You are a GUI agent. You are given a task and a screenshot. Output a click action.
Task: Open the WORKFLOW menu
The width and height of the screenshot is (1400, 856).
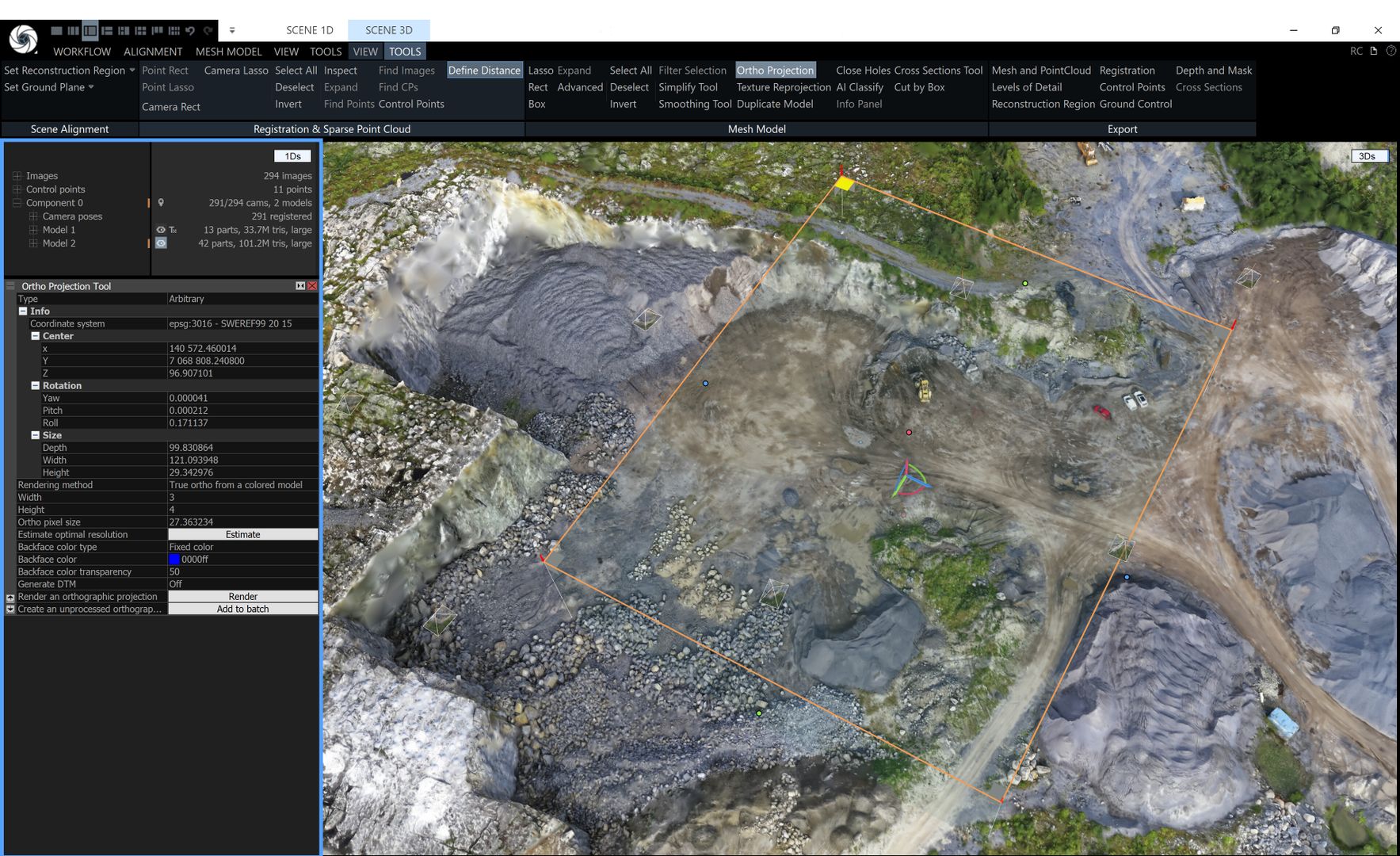pyautogui.click(x=81, y=51)
